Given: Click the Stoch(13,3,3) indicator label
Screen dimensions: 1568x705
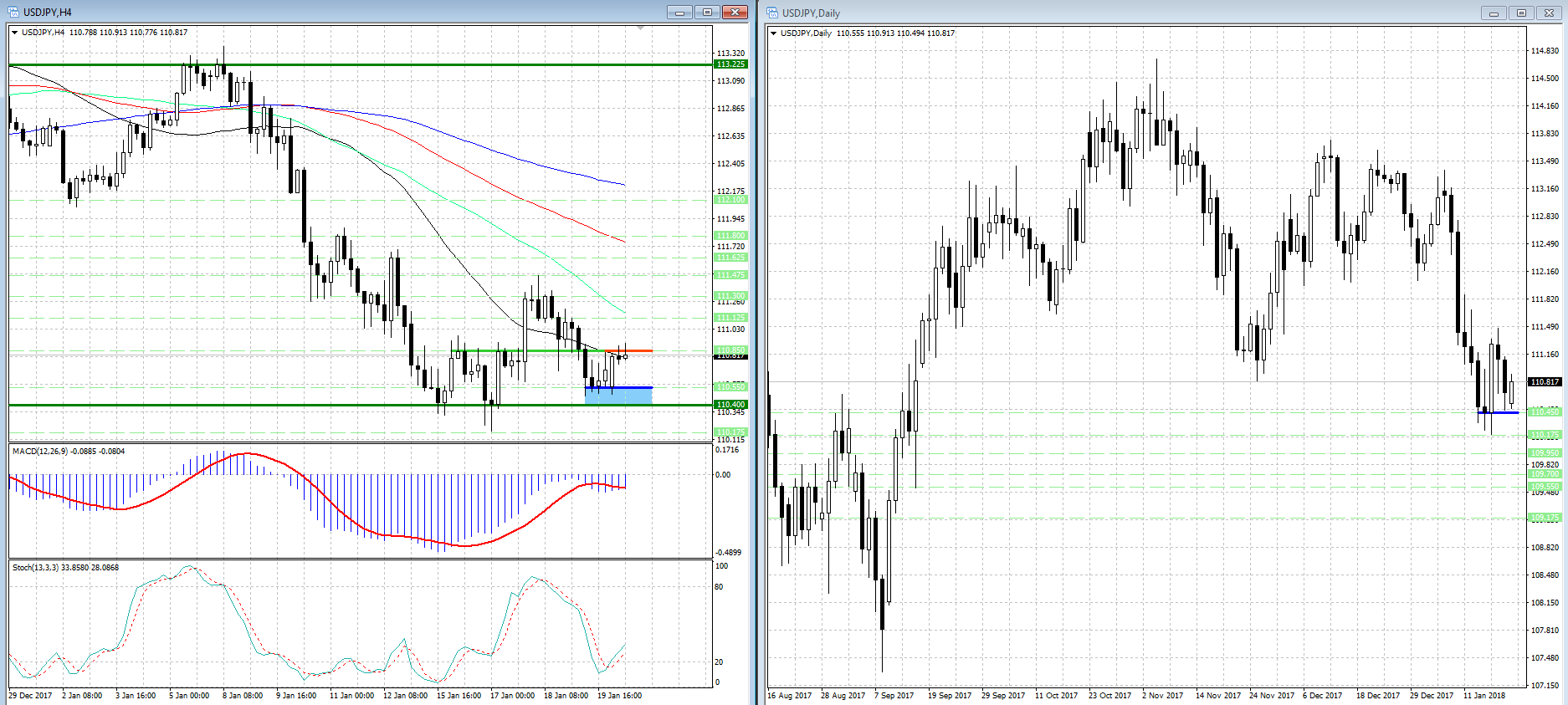Looking at the screenshot, I should pyautogui.click(x=65, y=568).
